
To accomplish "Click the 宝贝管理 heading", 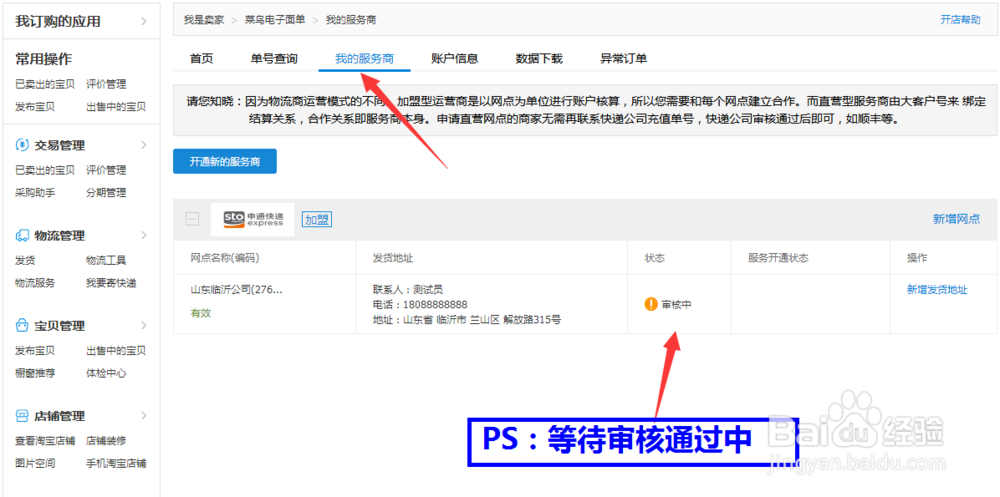I will (x=59, y=326).
